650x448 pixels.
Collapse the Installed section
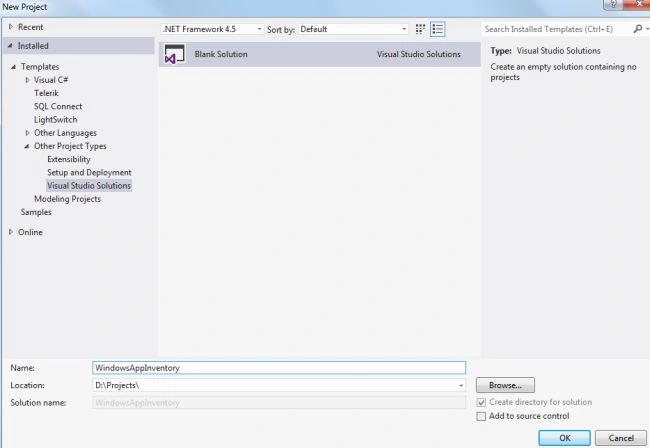coord(10,46)
